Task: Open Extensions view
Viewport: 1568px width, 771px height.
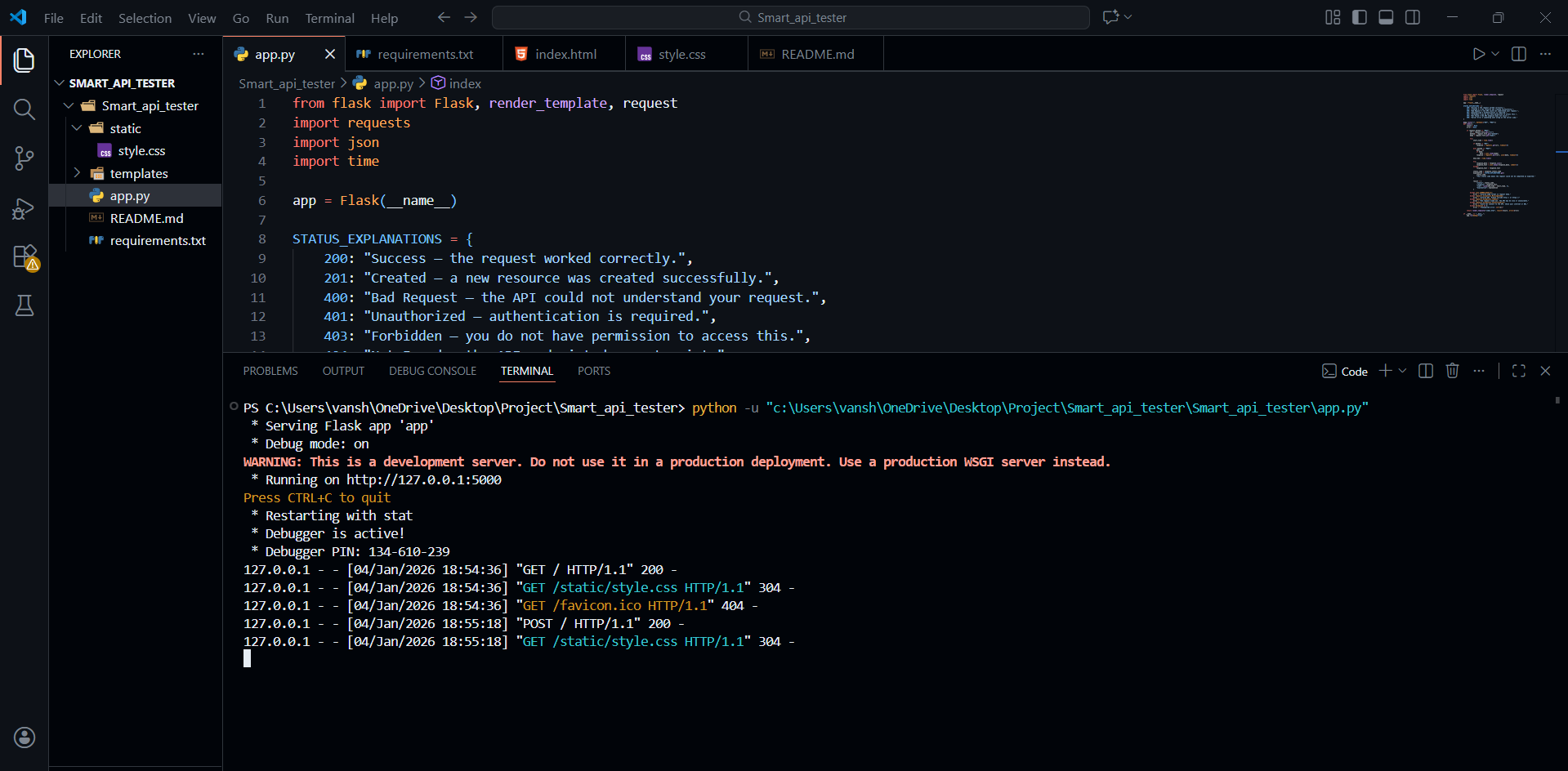Action: pos(25,257)
